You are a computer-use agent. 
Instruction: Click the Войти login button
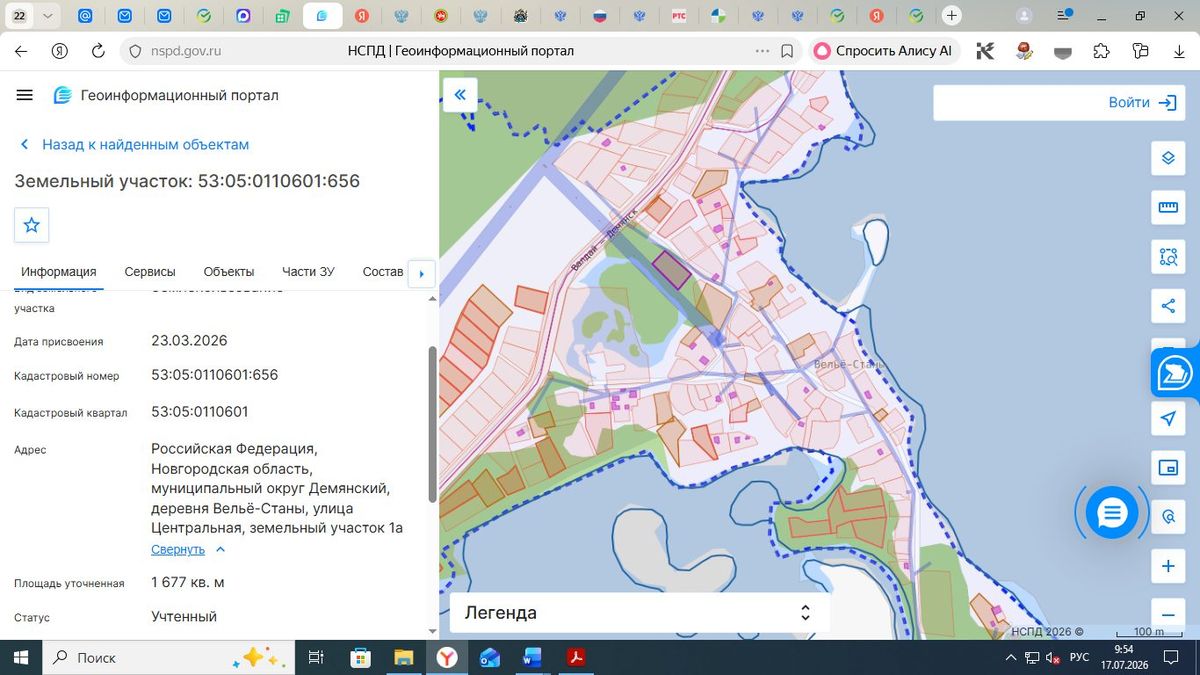click(1142, 102)
